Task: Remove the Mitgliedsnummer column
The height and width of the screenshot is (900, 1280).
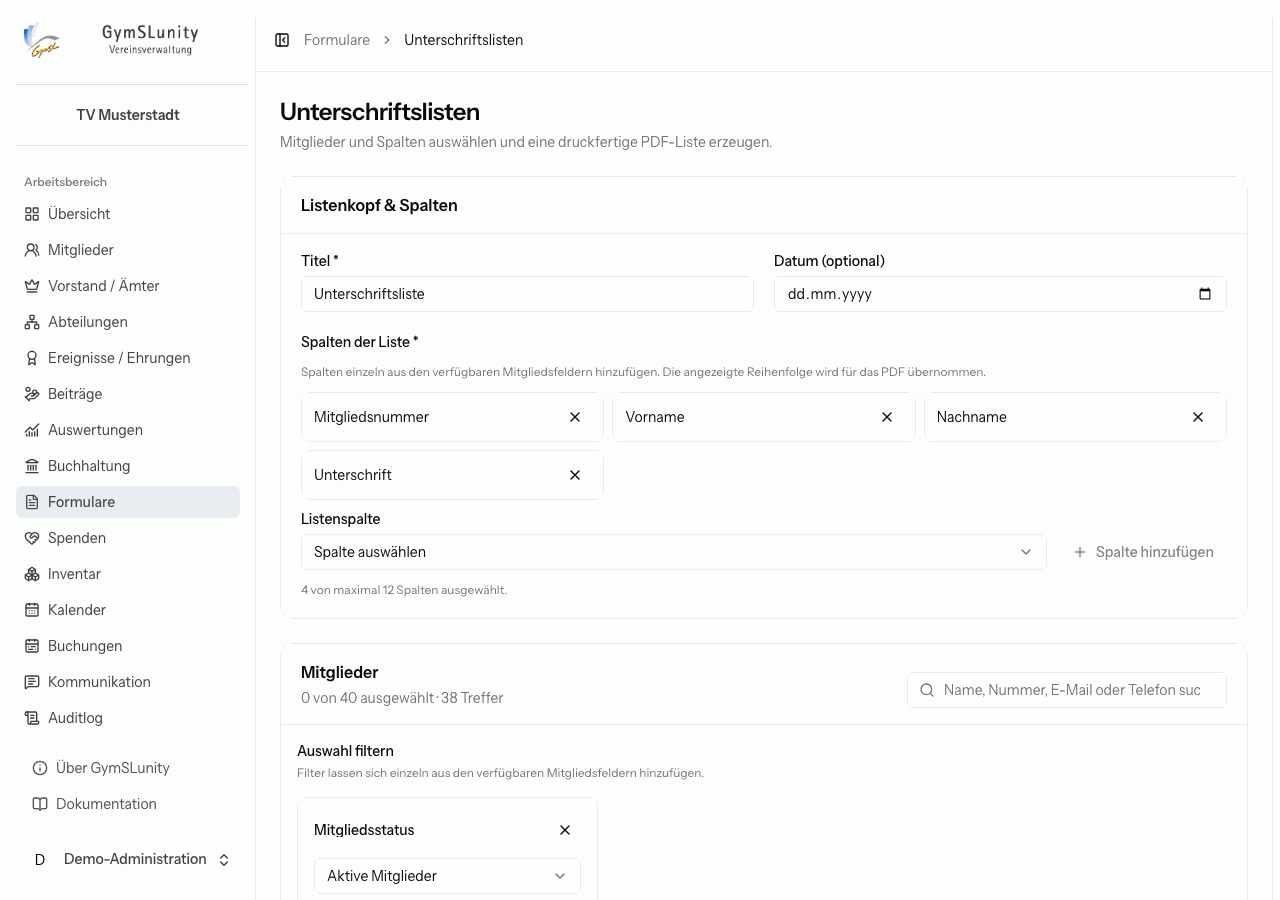Action: 575,417
